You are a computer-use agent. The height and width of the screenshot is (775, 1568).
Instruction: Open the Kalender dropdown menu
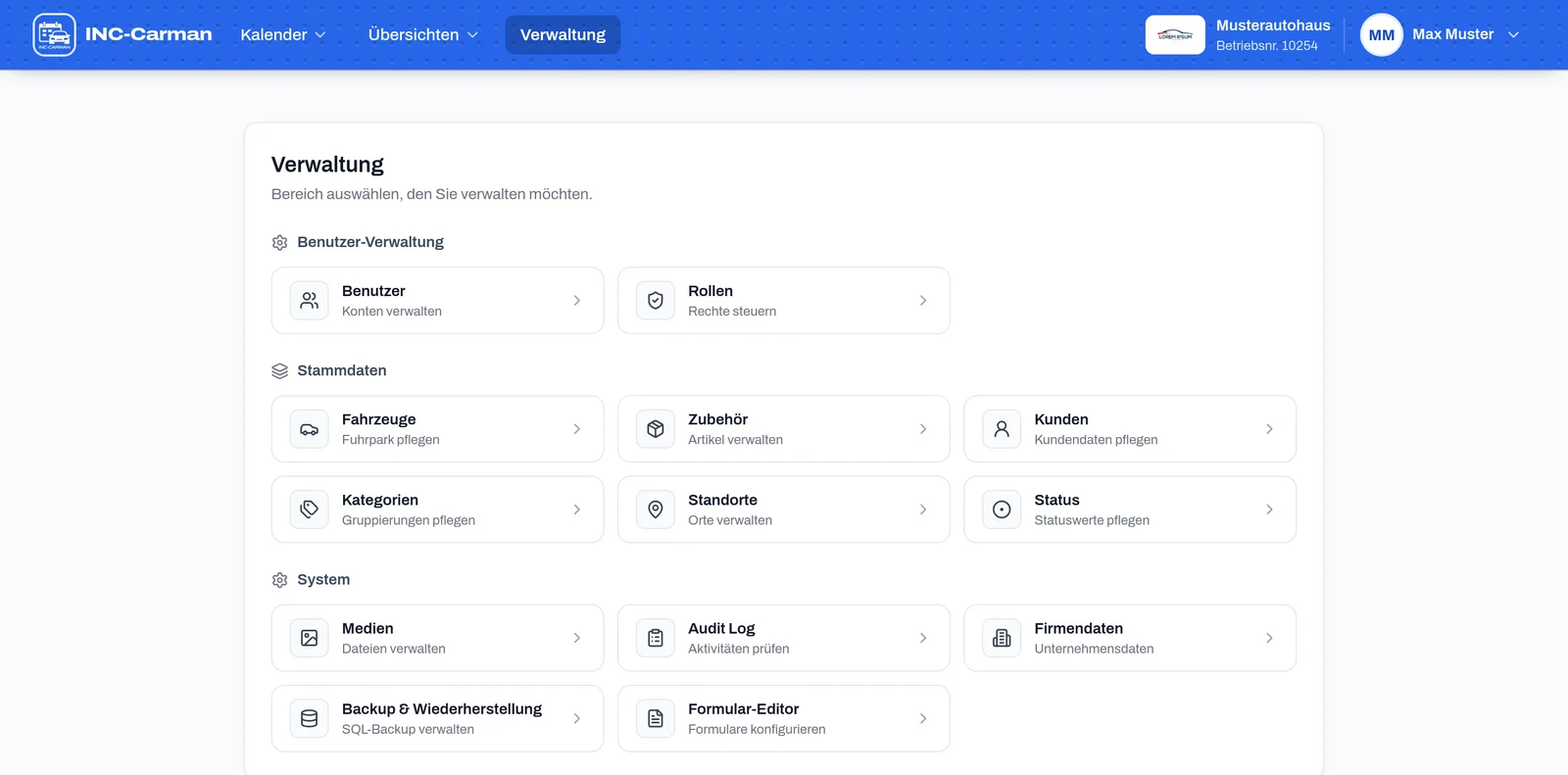(x=283, y=35)
